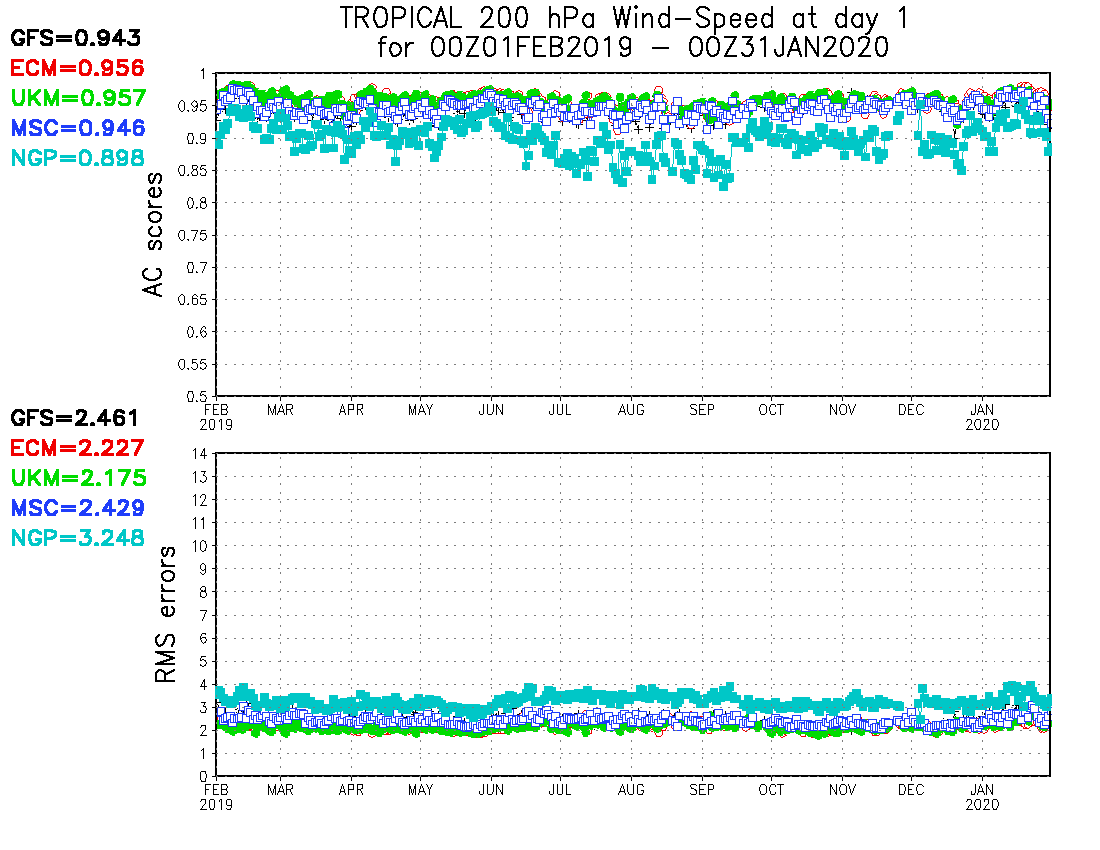Viewport: 1100px width, 850px height.
Task: Click the "4" tick on RMS errors axis
Action: (204, 685)
